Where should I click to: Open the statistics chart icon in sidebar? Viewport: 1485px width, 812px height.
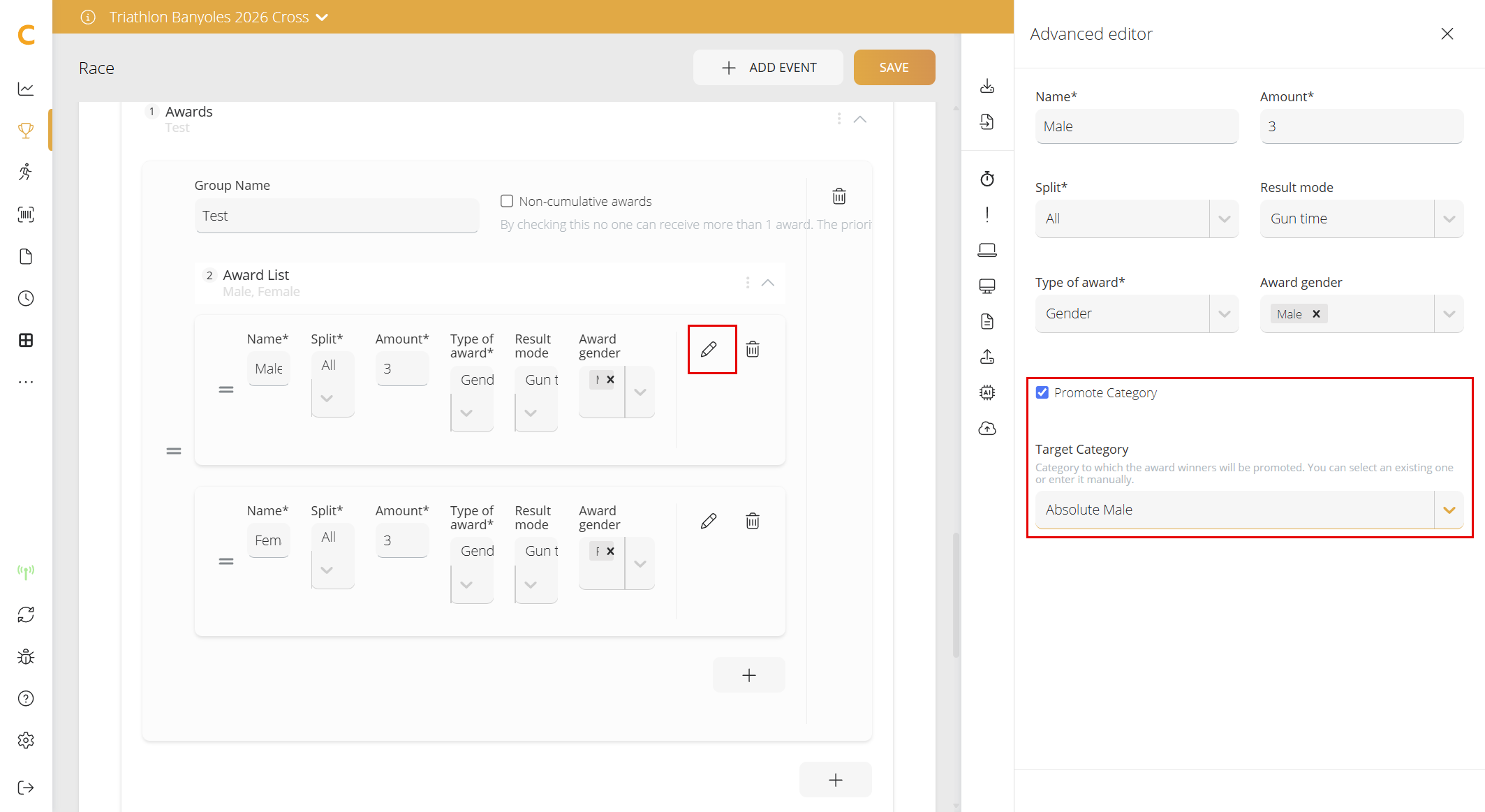click(x=26, y=89)
